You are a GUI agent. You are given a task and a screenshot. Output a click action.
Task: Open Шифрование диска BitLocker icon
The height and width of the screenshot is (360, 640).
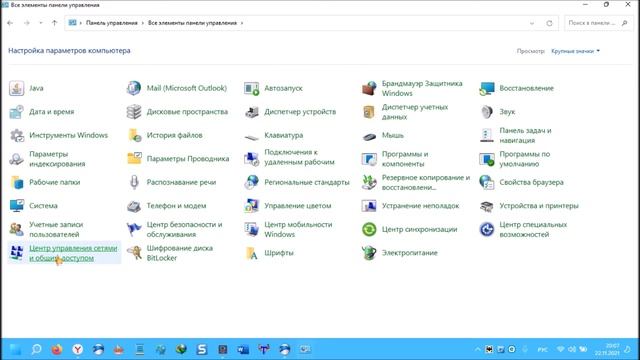click(134, 253)
